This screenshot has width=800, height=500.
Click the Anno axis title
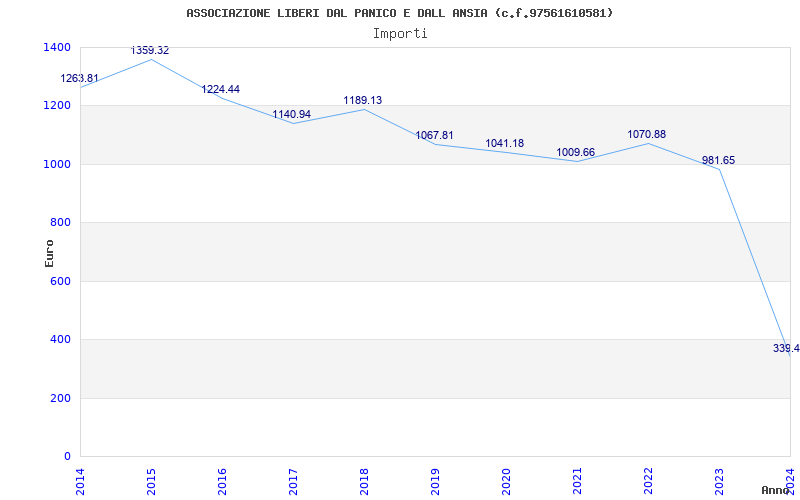click(x=774, y=490)
